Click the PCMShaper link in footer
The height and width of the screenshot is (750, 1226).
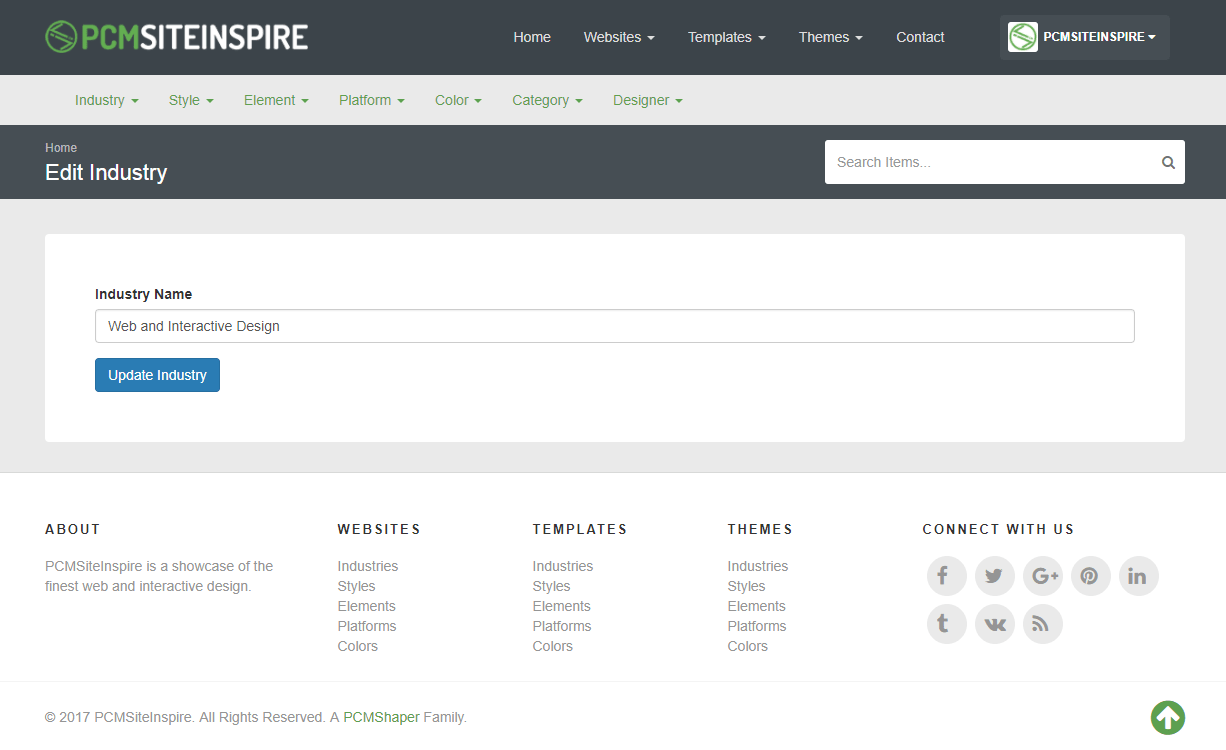381,717
